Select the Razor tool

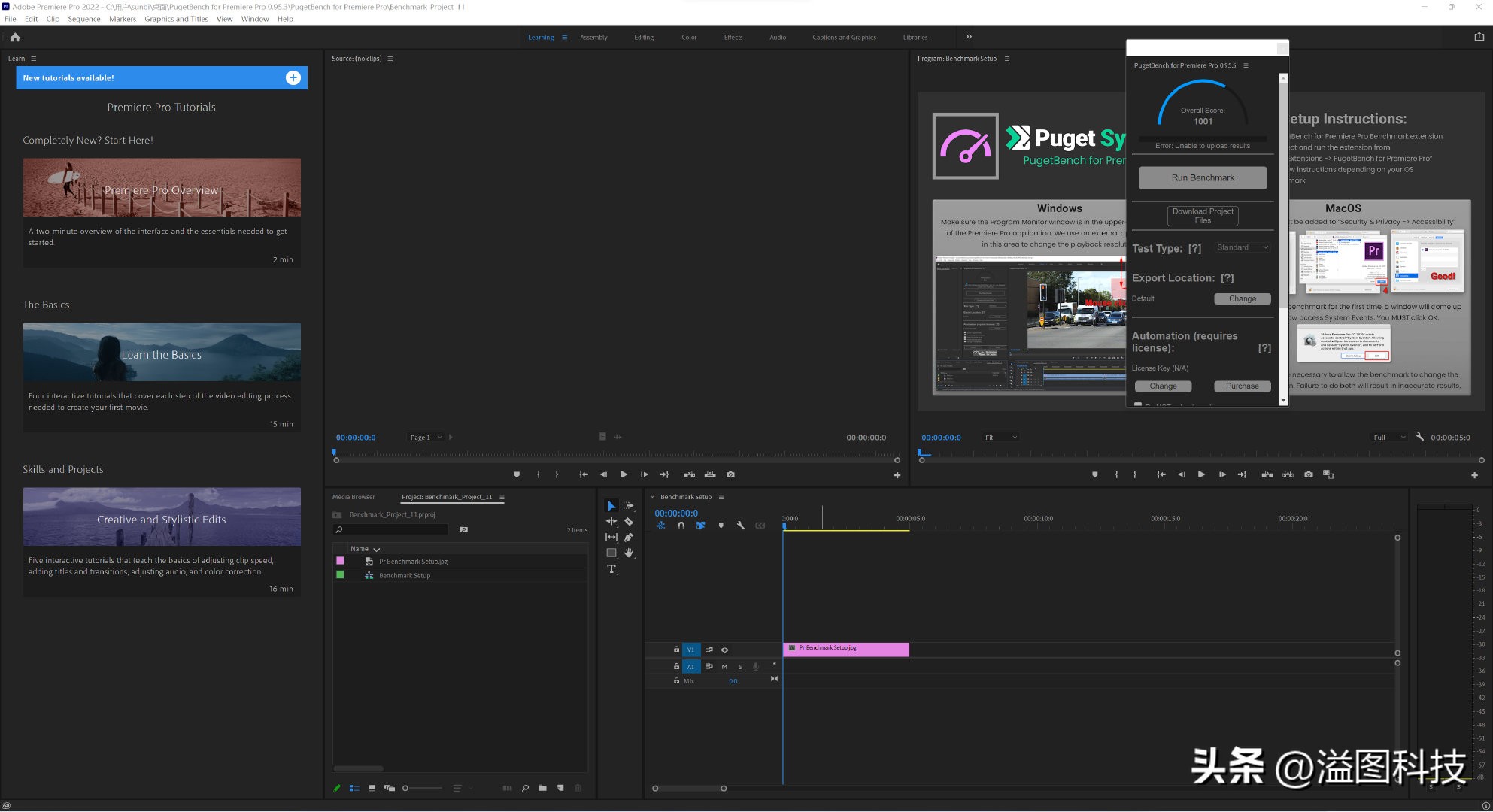pyautogui.click(x=629, y=521)
